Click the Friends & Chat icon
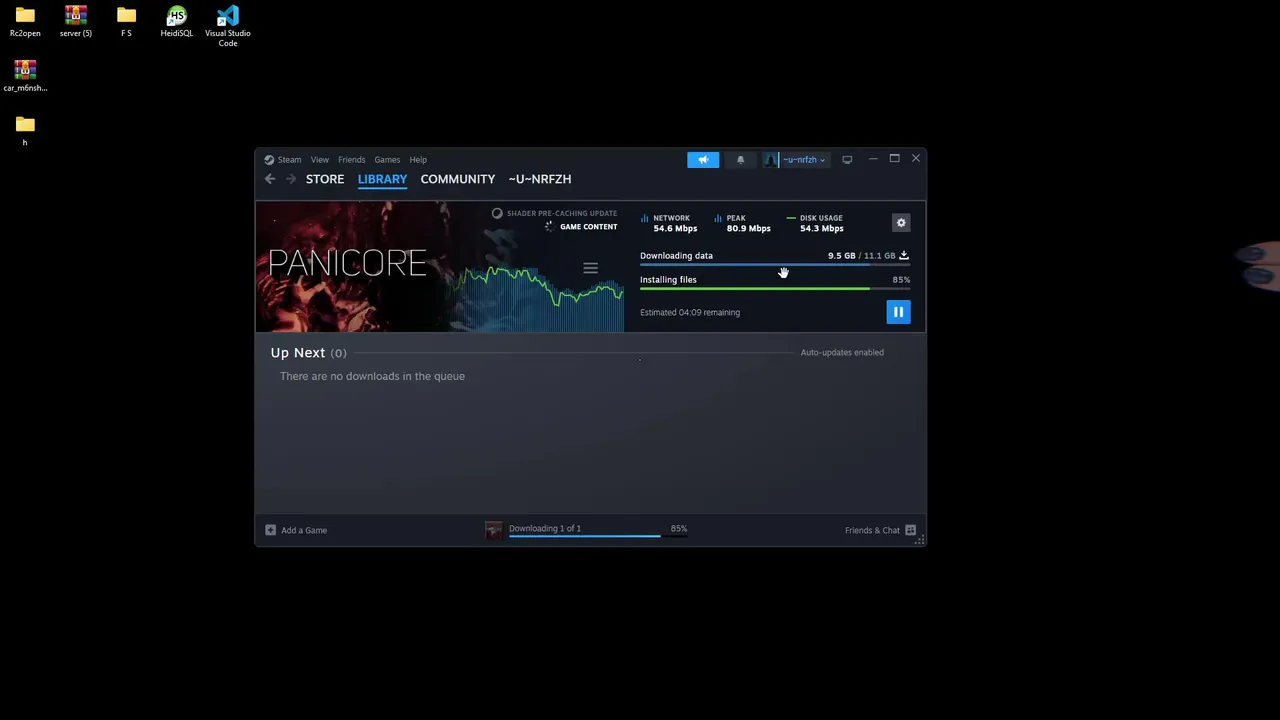 click(x=910, y=530)
